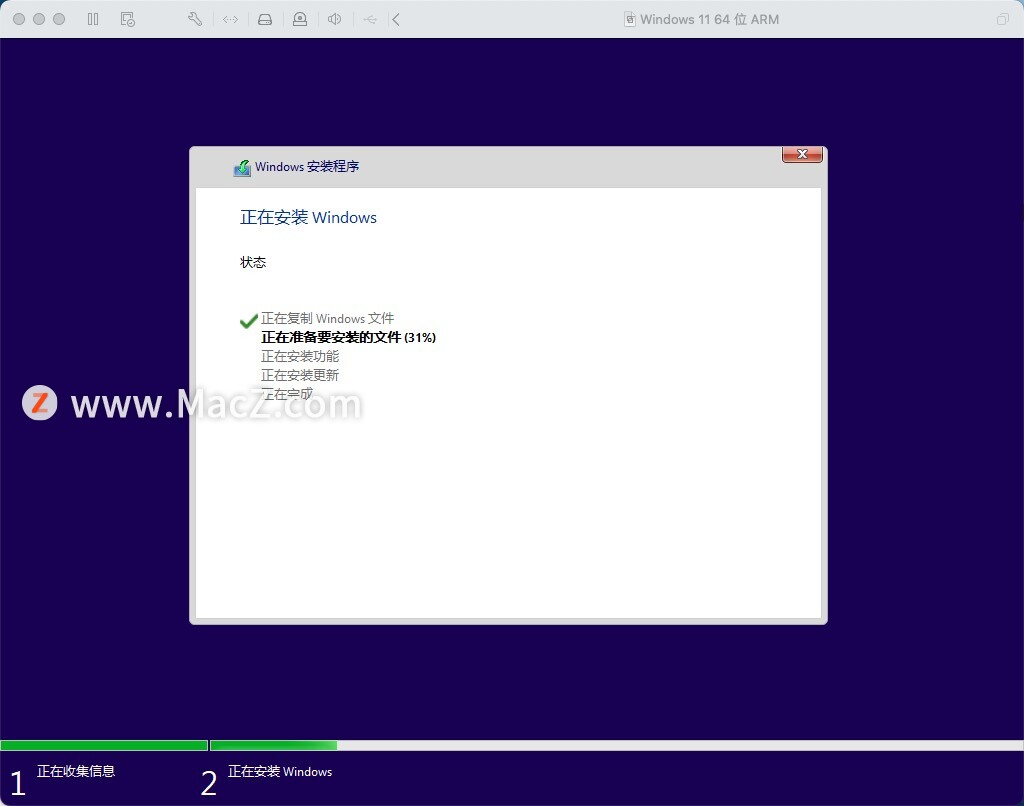The width and height of the screenshot is (1024, 806).
Task: Click the first green progress bar segment
Action: pos(104,745)
